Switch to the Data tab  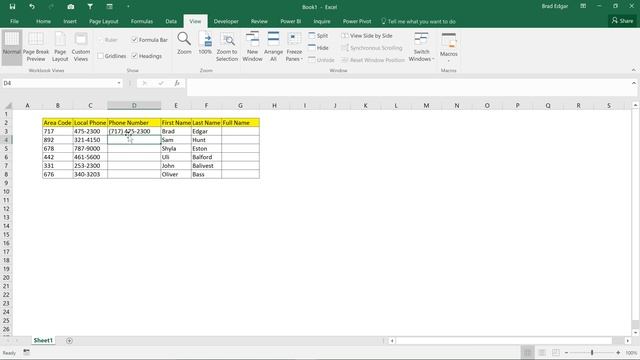point(171,21)
